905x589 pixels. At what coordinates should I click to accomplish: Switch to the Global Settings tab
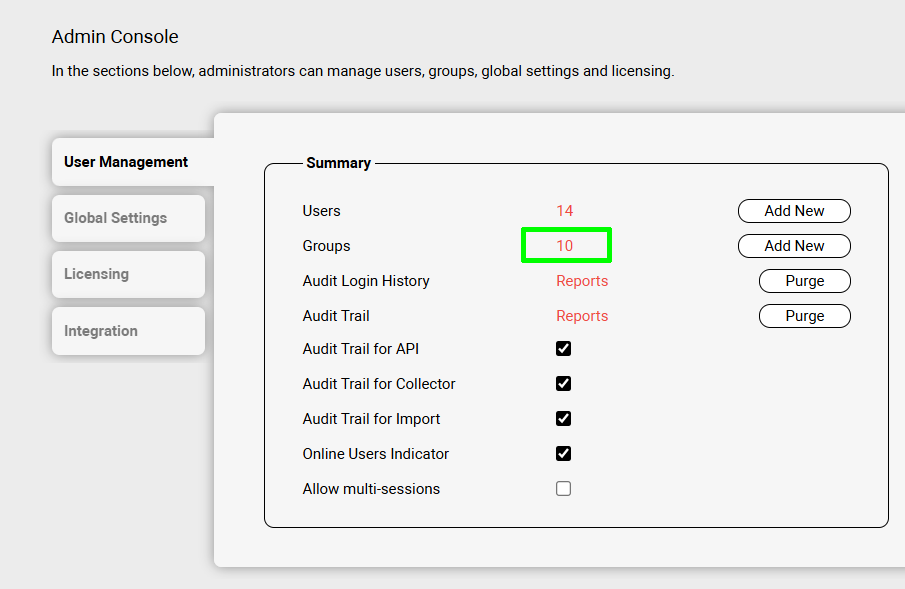116,218
